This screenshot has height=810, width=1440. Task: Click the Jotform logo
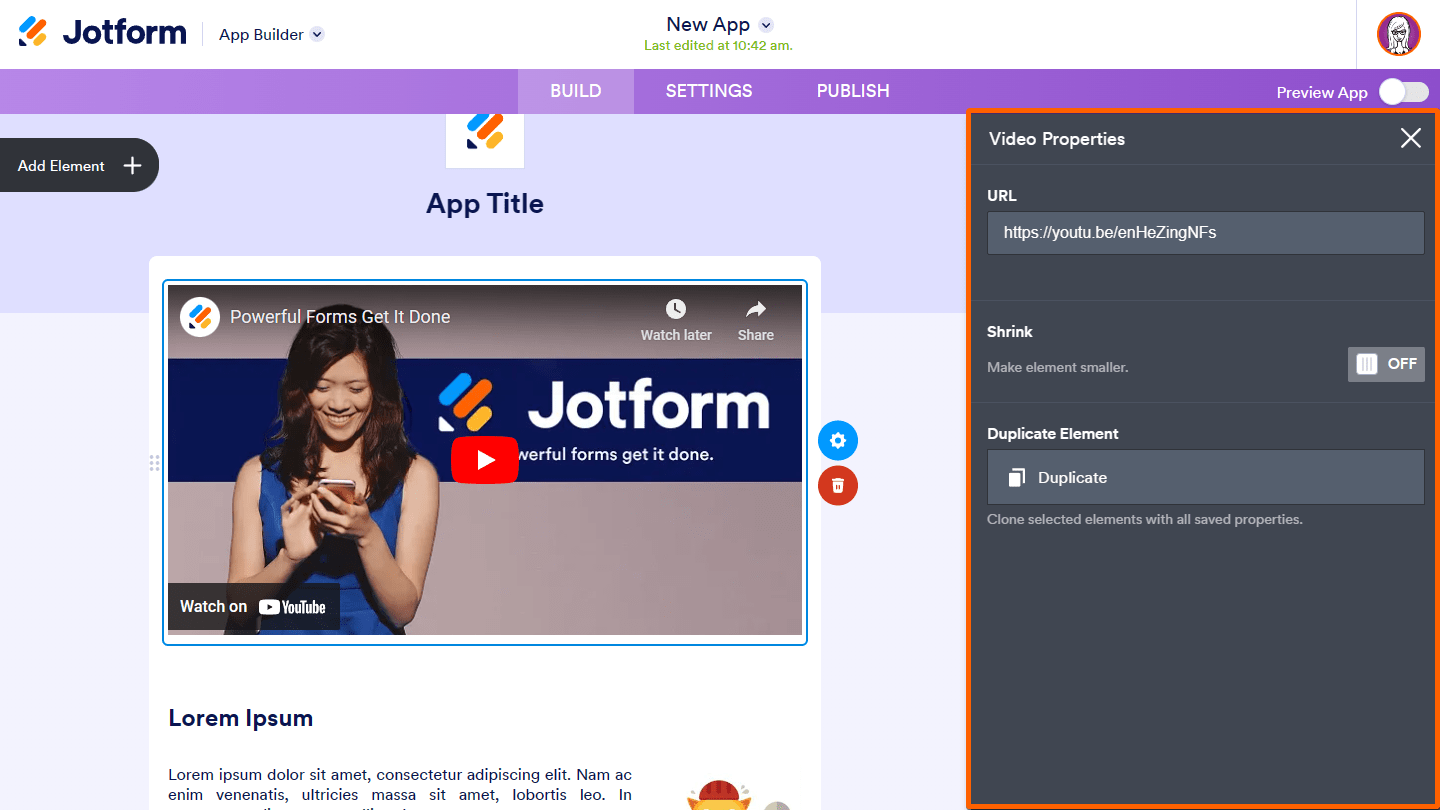(x=102, y=33)
